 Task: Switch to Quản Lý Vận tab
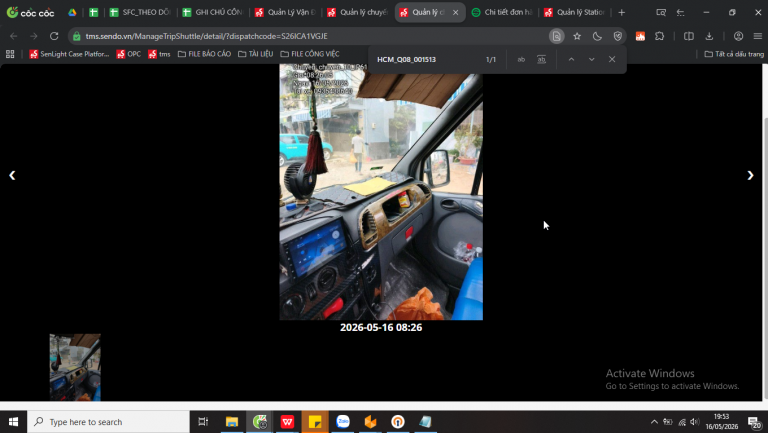(285, 12)
